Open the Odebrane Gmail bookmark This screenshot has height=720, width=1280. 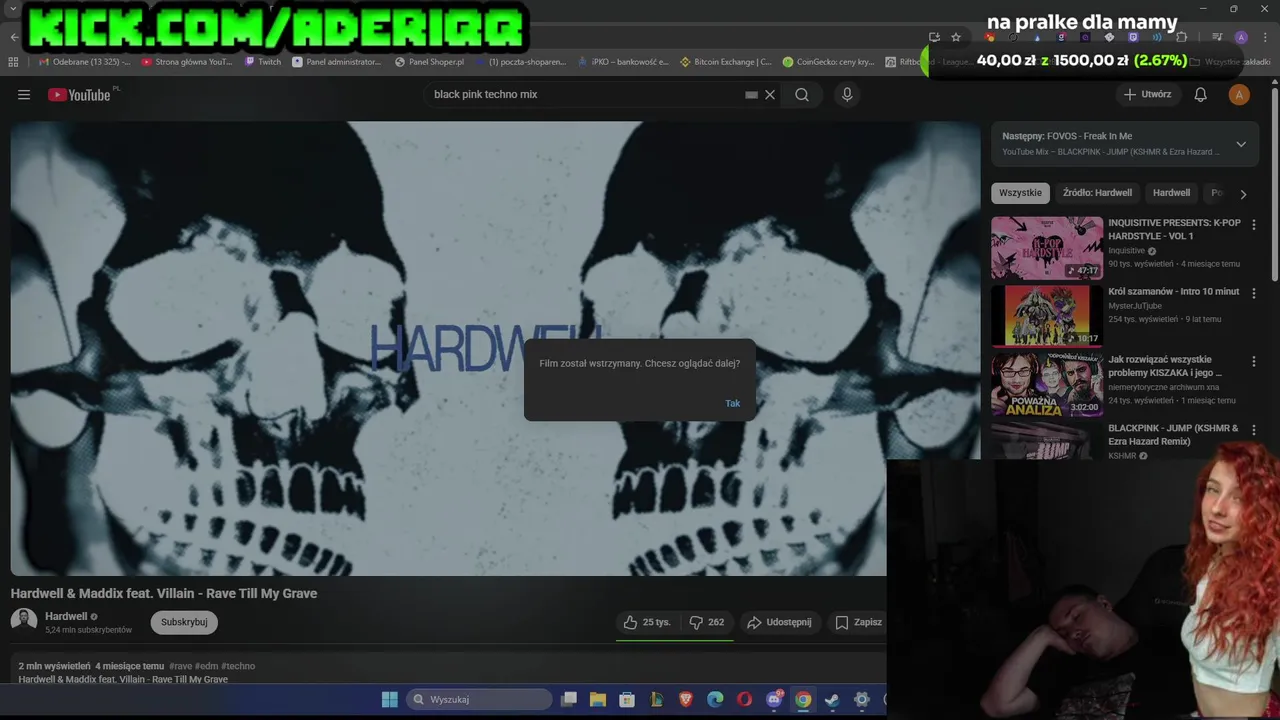[x=84, y=62]
